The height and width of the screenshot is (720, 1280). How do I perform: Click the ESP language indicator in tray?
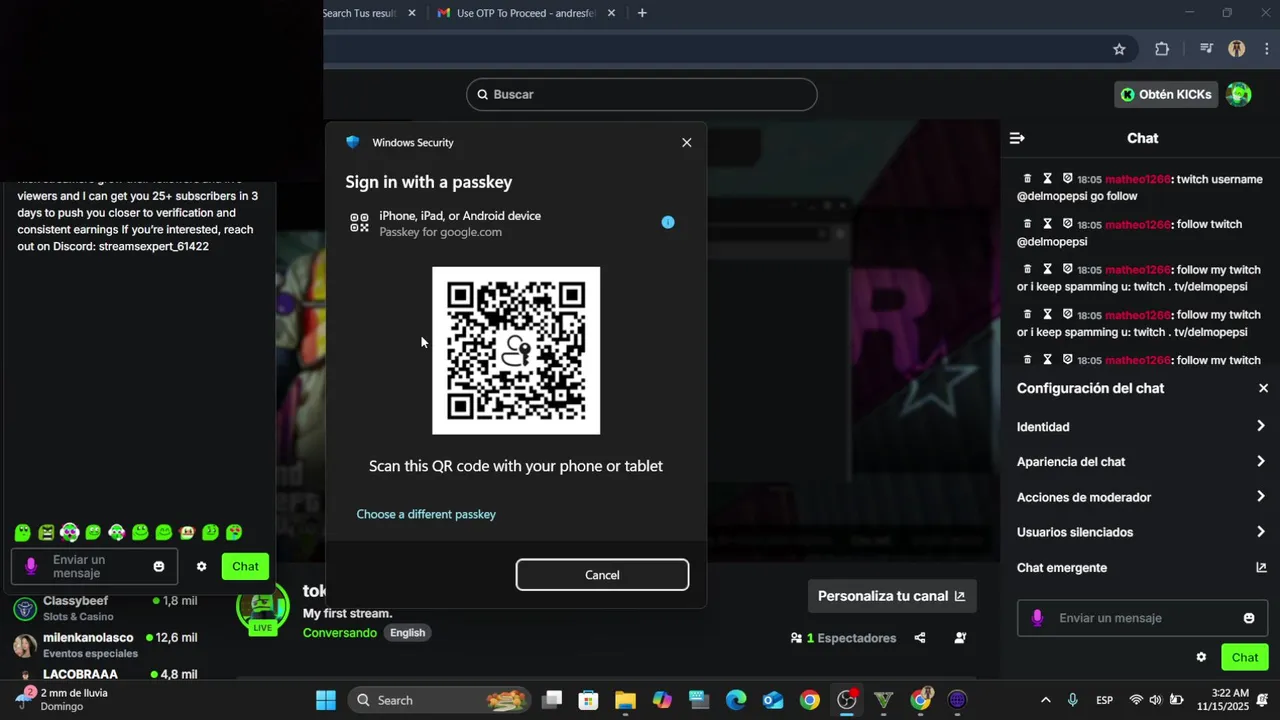1104,700
